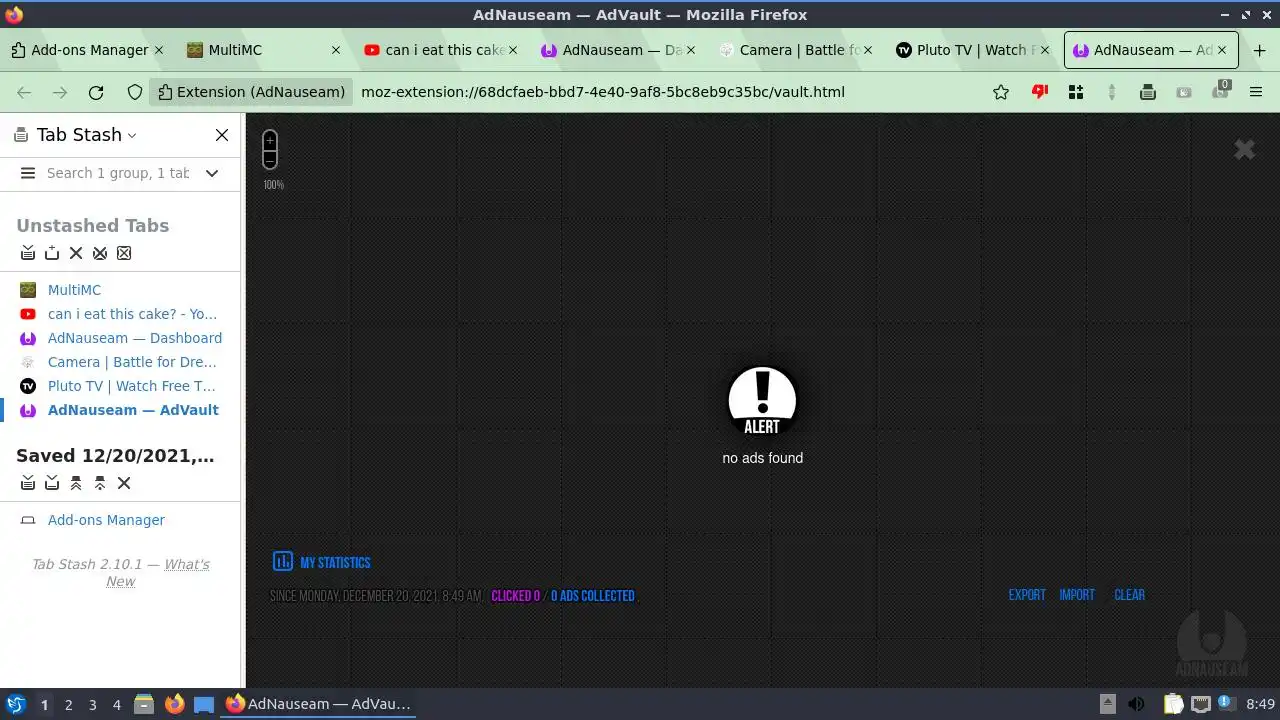Click the What's New link
This screenshot has height=720, width=1280.
coord(159,573)
